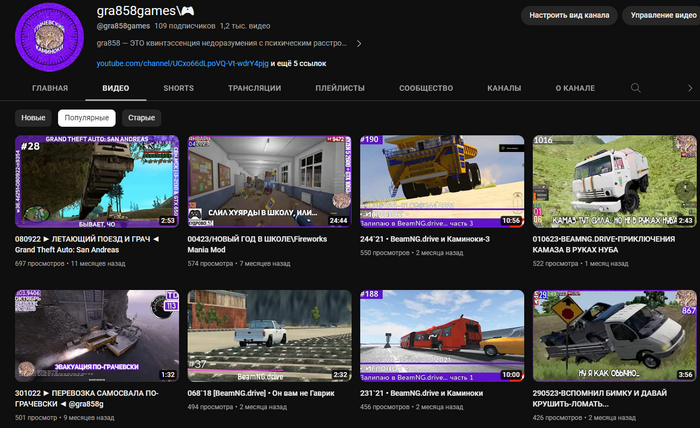The height and width of the screenshot is (428, 700).
Task: Select the Популярные sort filter chip
Action: click(87, 118)
